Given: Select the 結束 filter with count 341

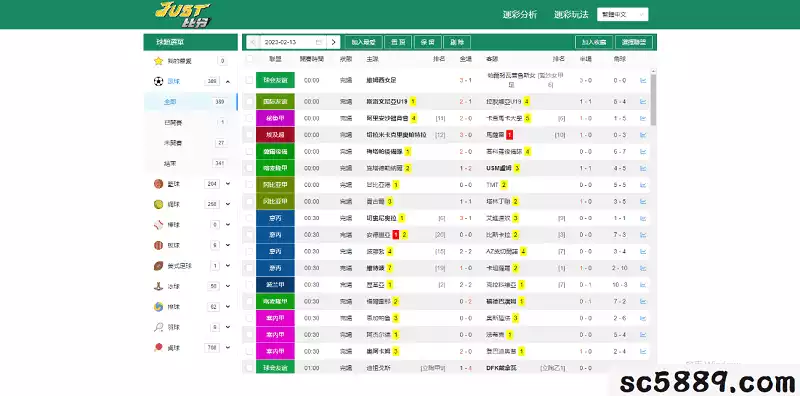Looking at the screenshot, I should tap(191, 163).
